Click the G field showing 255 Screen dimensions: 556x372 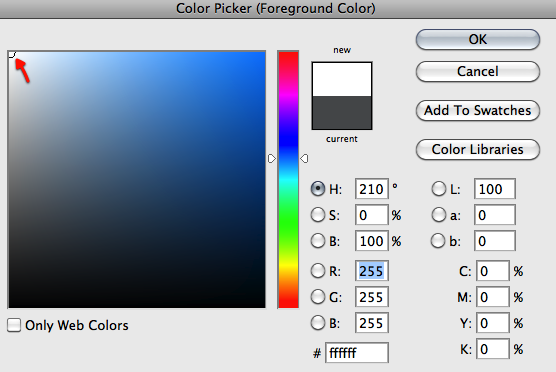(x=372, y=297)
